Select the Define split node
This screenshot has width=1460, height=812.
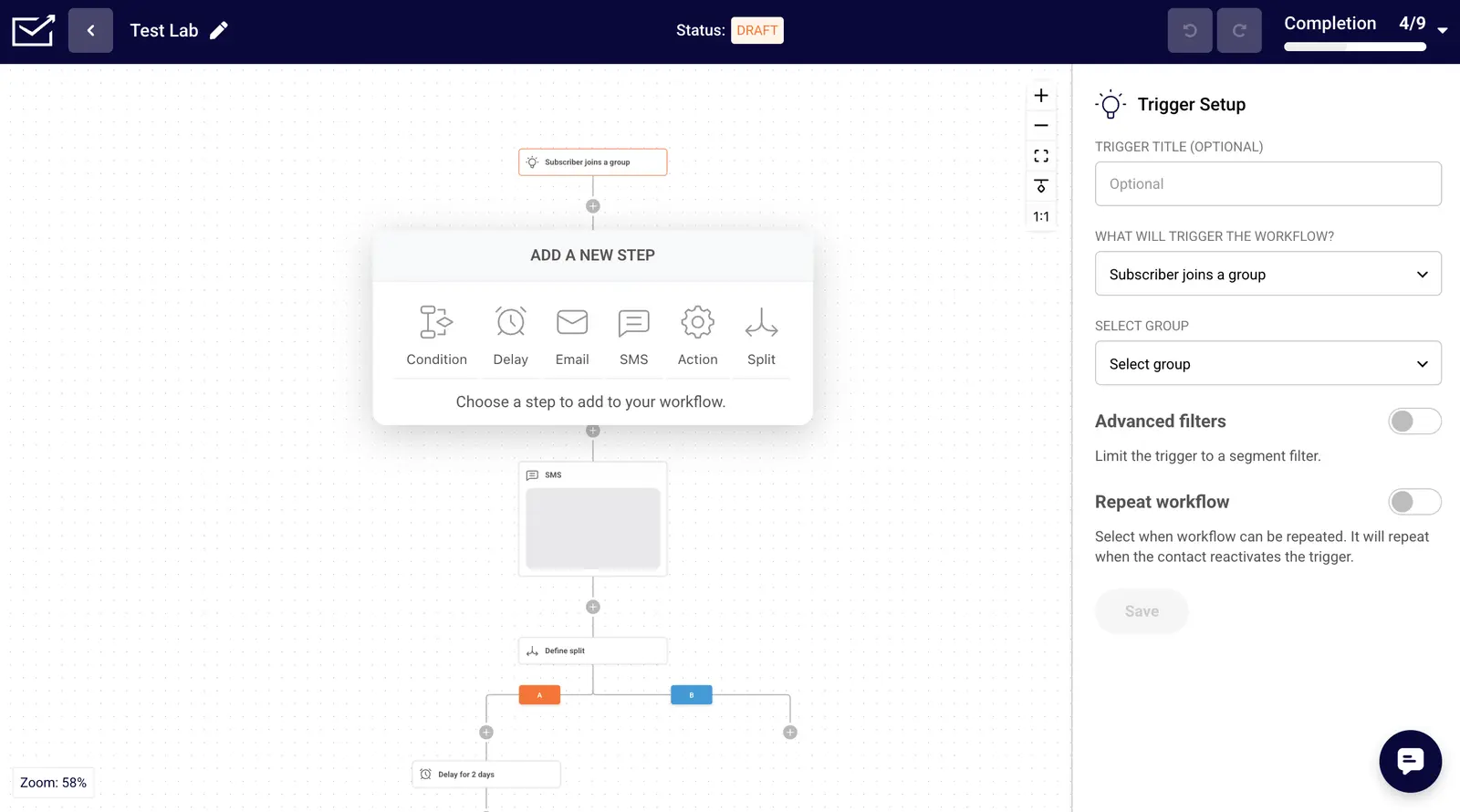click(x=593, y=651)
